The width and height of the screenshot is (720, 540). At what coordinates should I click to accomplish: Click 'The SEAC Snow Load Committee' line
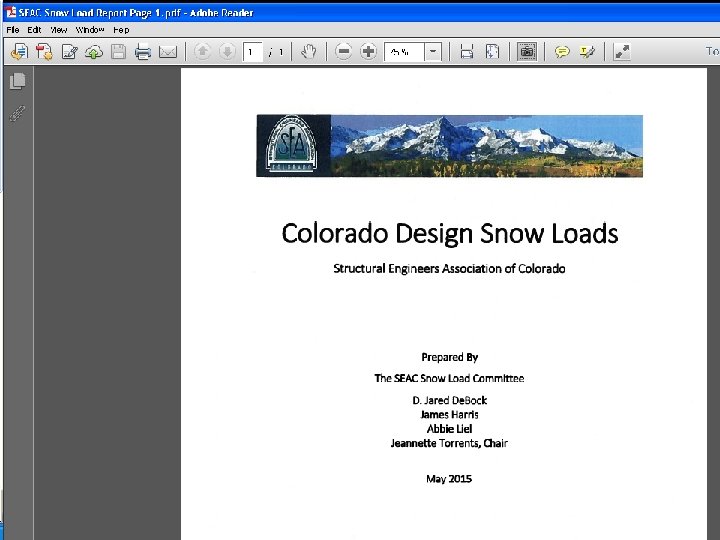pos(449,378)
